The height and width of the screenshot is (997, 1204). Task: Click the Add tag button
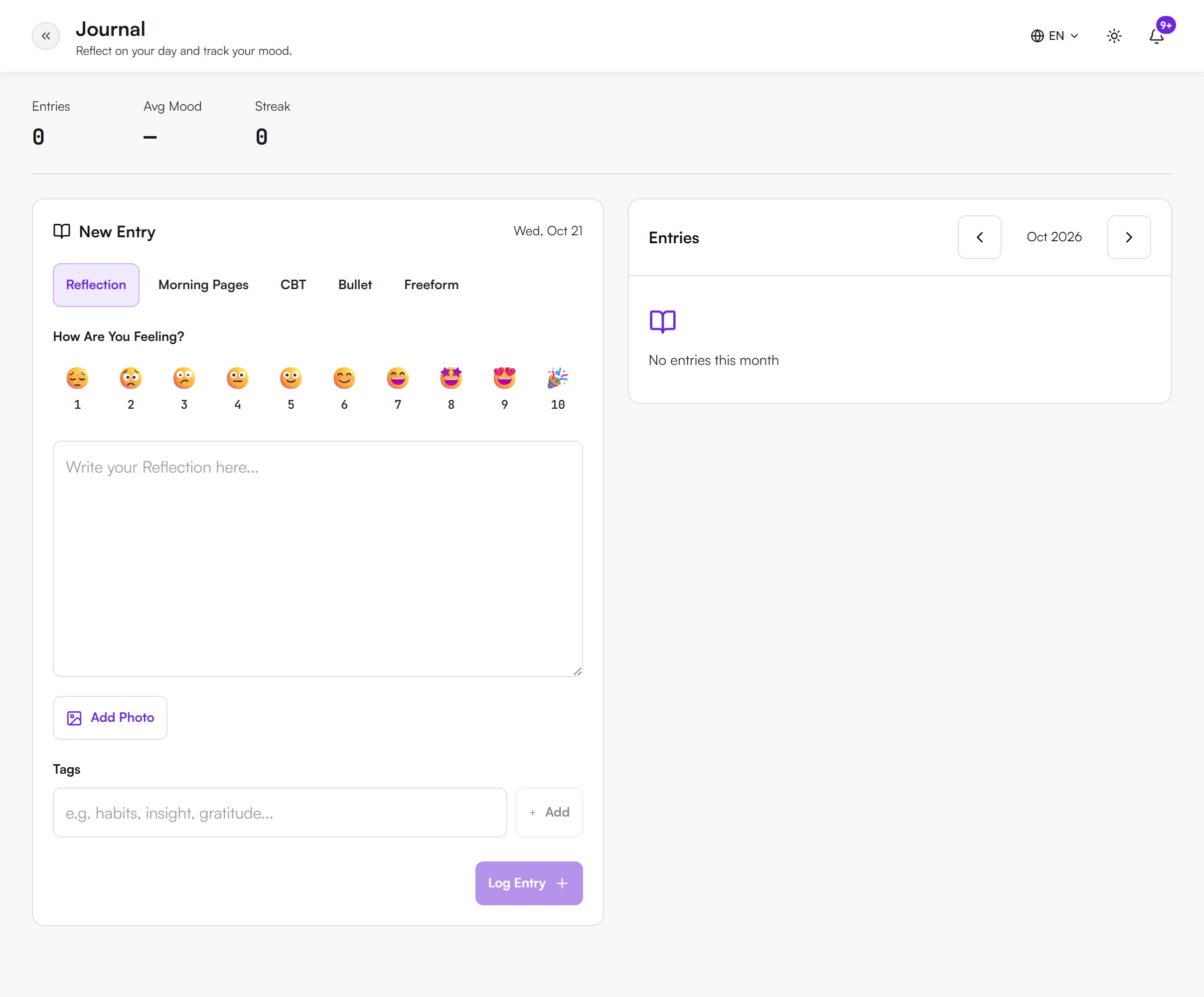(549, 812)
